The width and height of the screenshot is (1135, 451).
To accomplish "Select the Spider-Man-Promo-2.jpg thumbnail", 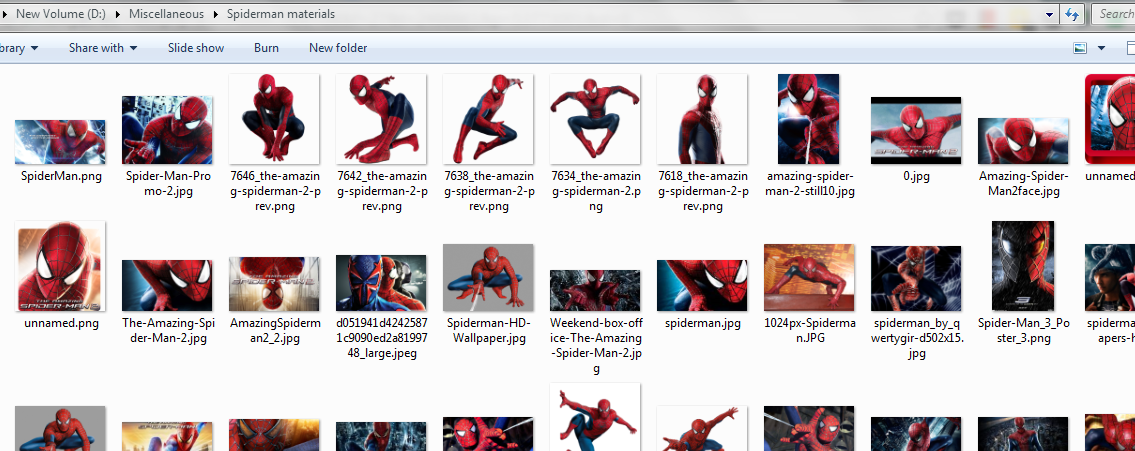I will 167,130.
